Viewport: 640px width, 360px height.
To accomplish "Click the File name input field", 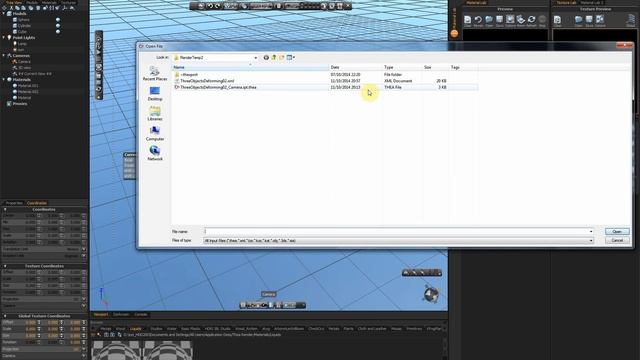I will pyautogui.click(x=398, y=231).
